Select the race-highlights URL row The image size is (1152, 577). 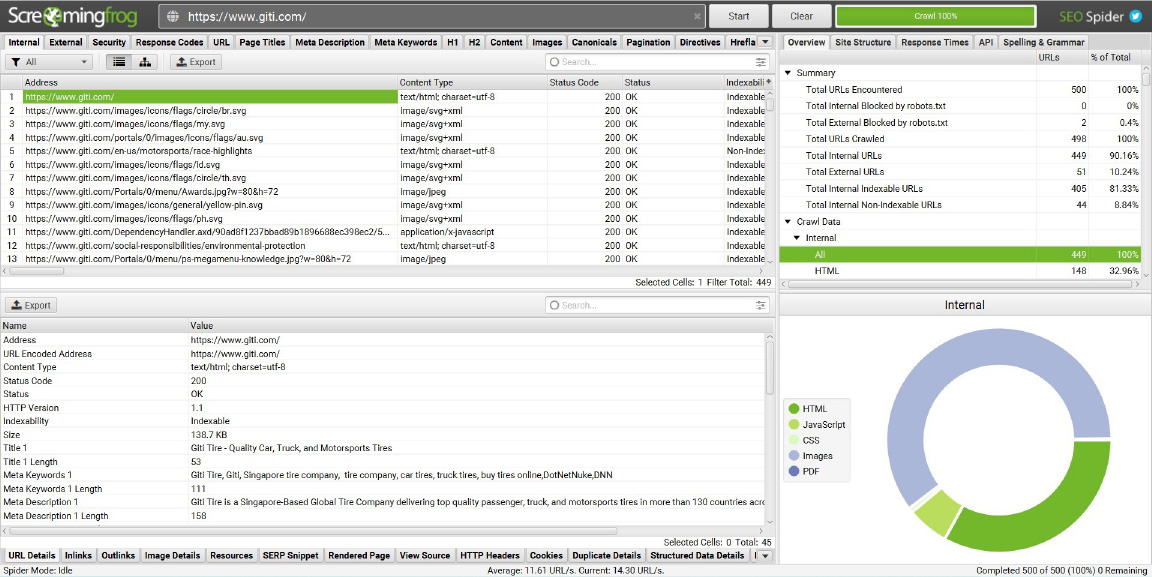pyautogui.click(x=382, y=151)
